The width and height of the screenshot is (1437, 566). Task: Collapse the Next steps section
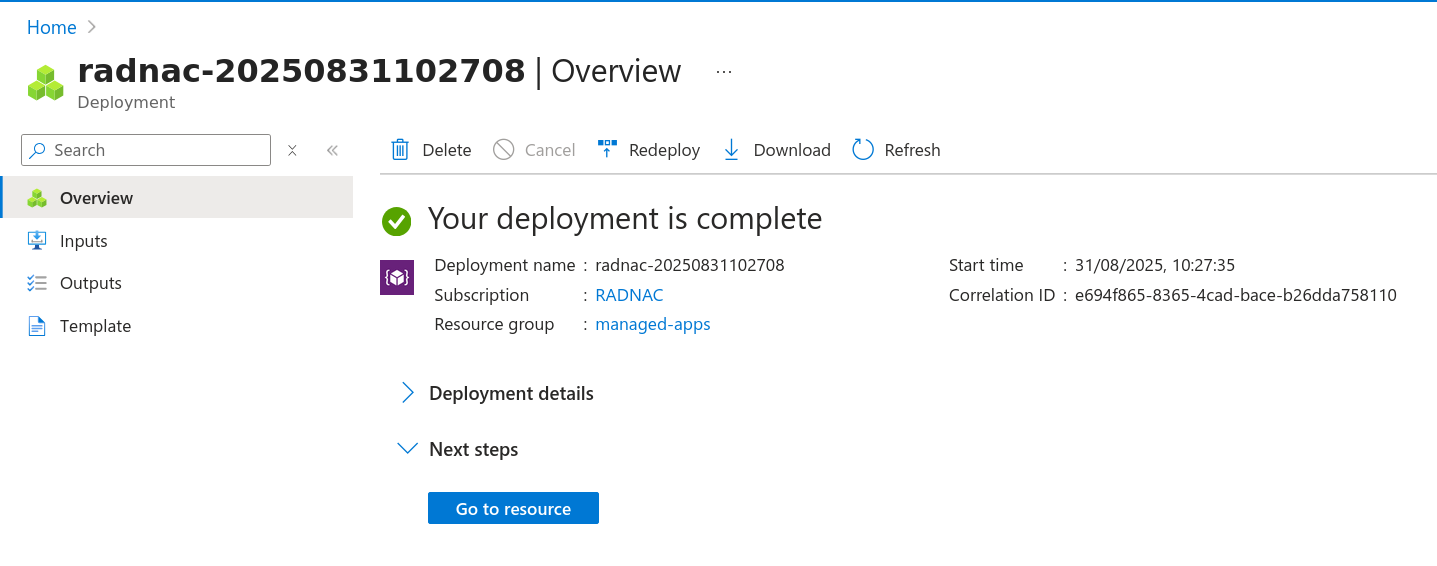coord(407,449)
